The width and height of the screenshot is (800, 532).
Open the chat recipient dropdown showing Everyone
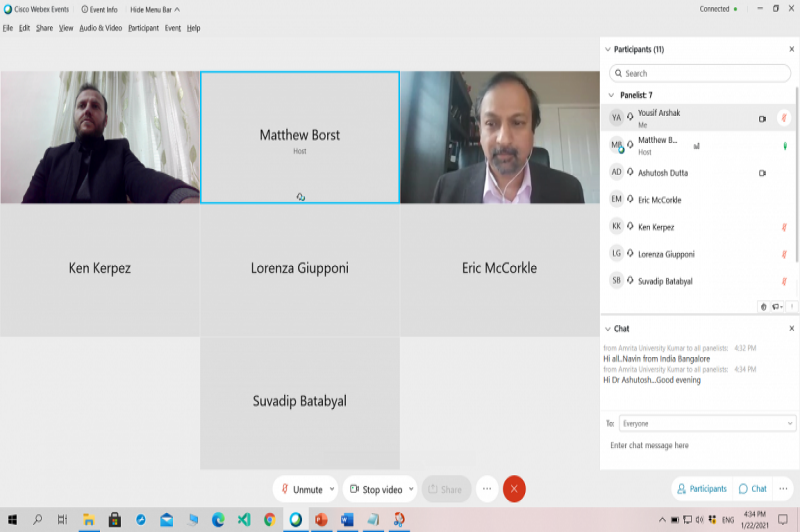click(x=707, y=423)
